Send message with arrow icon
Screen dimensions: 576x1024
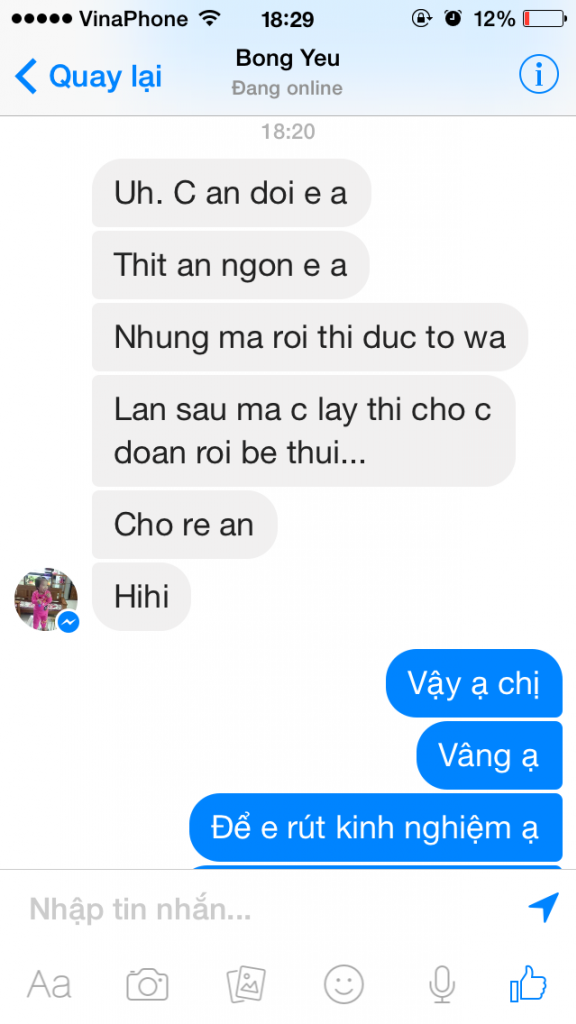point(543,907)
